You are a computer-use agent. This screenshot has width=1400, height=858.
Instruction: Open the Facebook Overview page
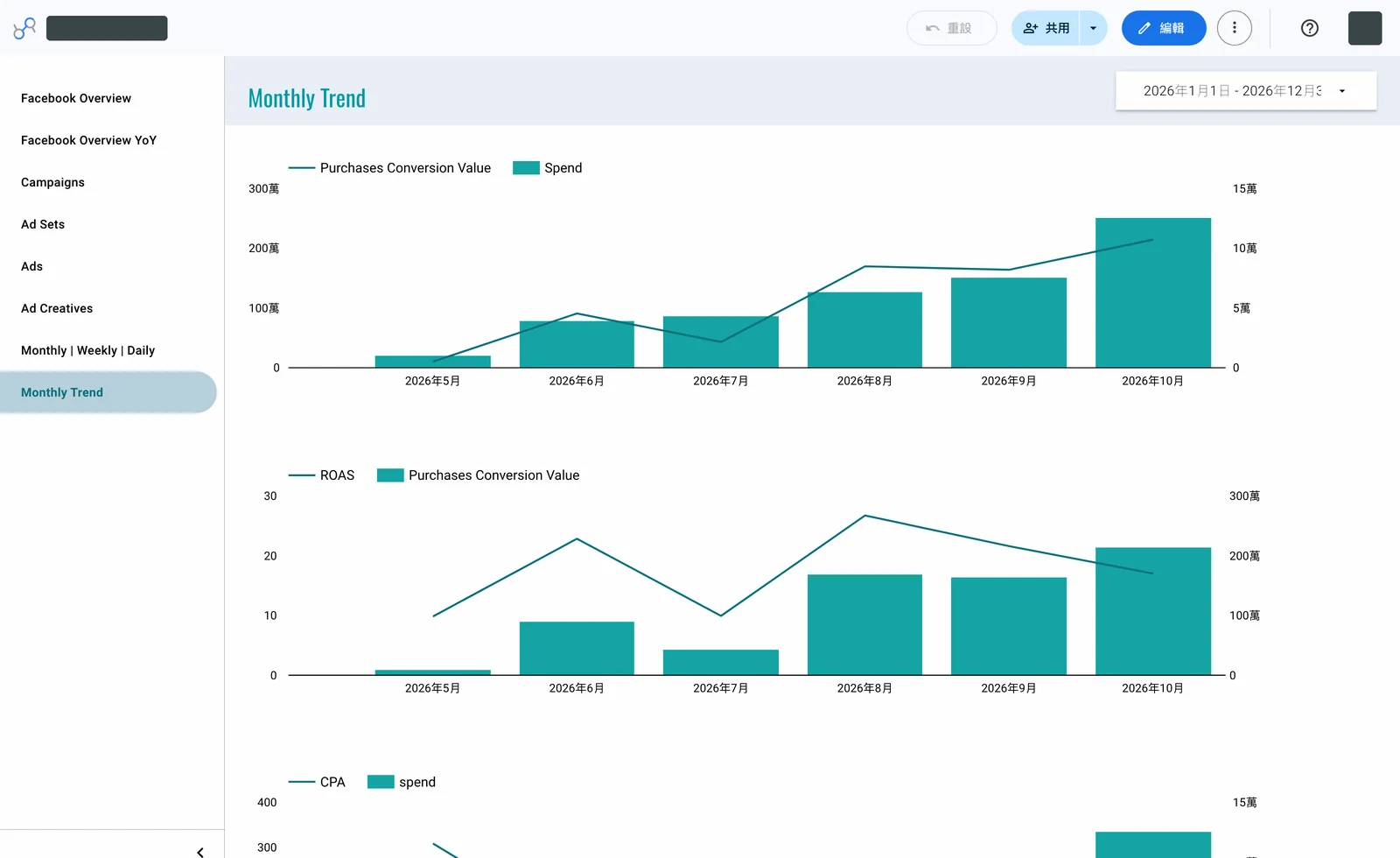click(x=76, y=98)
